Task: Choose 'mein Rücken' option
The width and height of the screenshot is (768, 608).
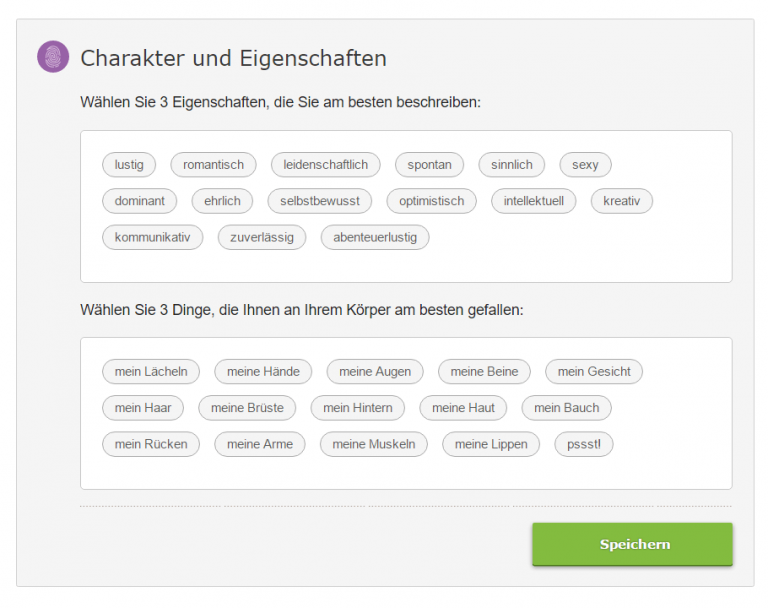Action: point(151,444)
